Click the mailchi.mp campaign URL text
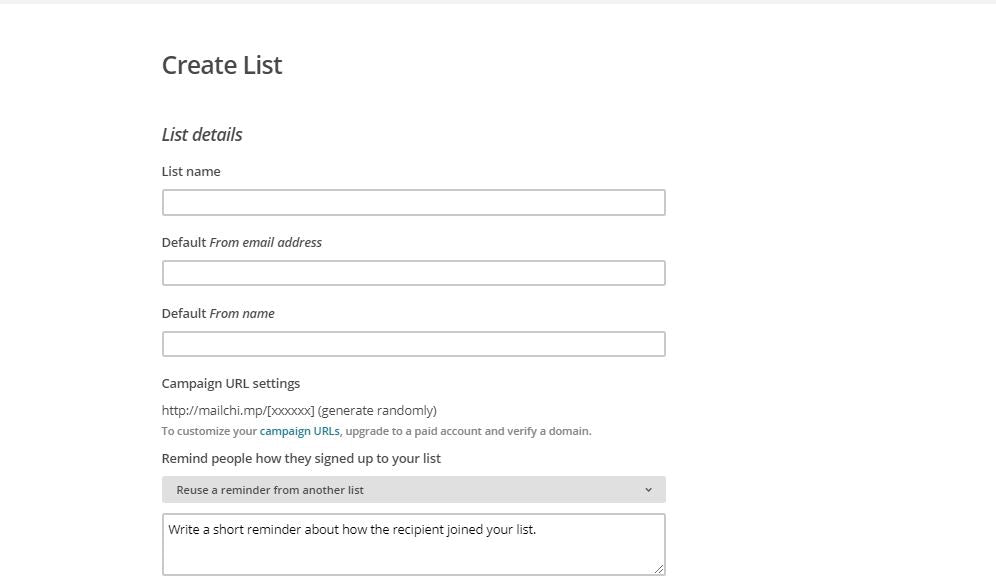This screenshot has width=996, height=586. point(238,410)
